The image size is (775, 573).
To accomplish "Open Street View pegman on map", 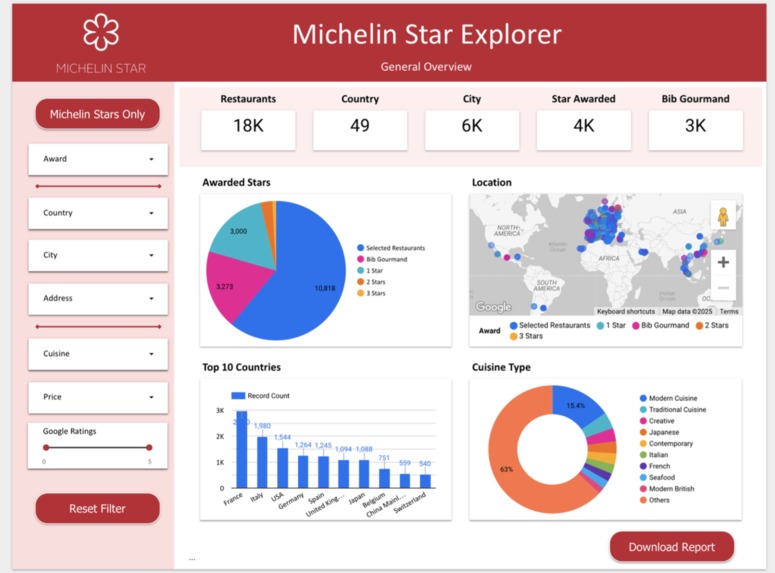I will point(723,217).
